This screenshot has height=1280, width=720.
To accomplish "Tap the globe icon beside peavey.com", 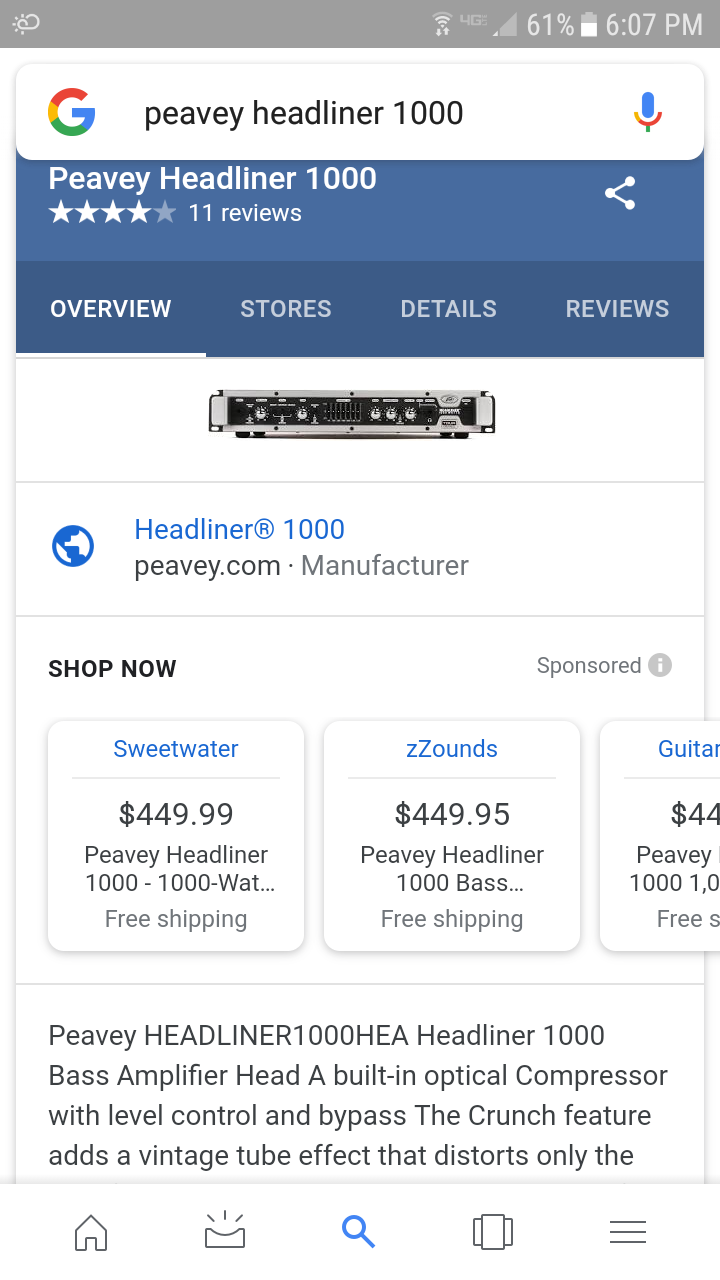I will pyautogui.click(x=73, y=546).
